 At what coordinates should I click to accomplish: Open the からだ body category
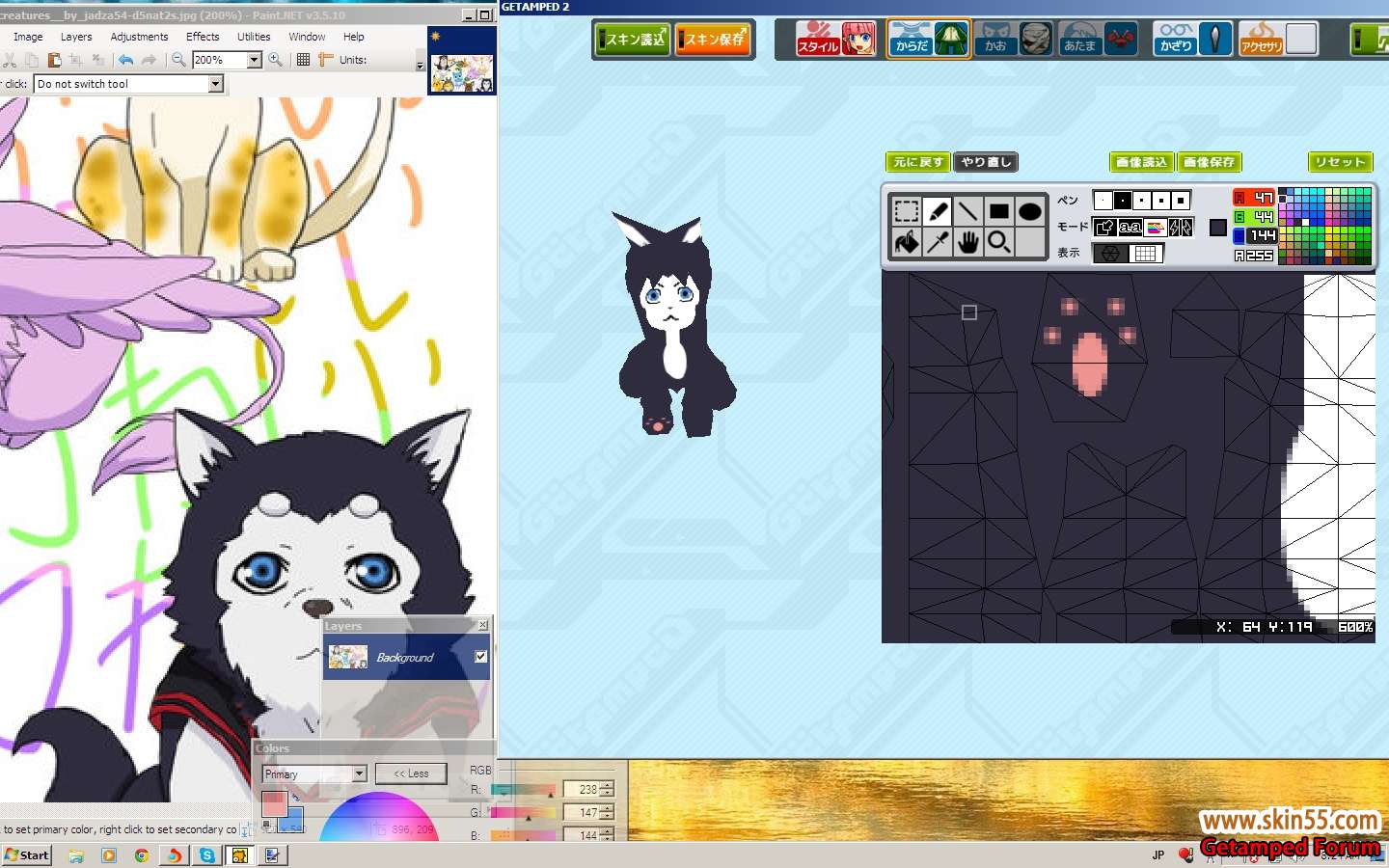[928, 40]
